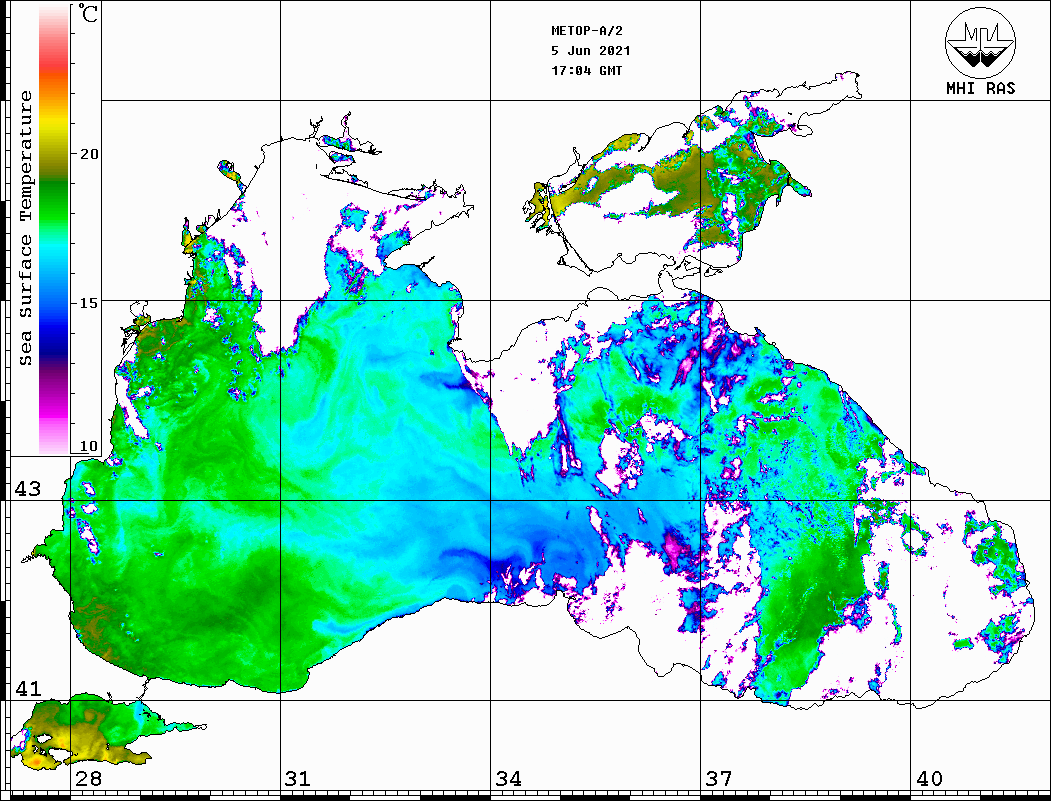Click the latitude label 41
This screenshot has width=1051, height=801.
pos(27,689)
